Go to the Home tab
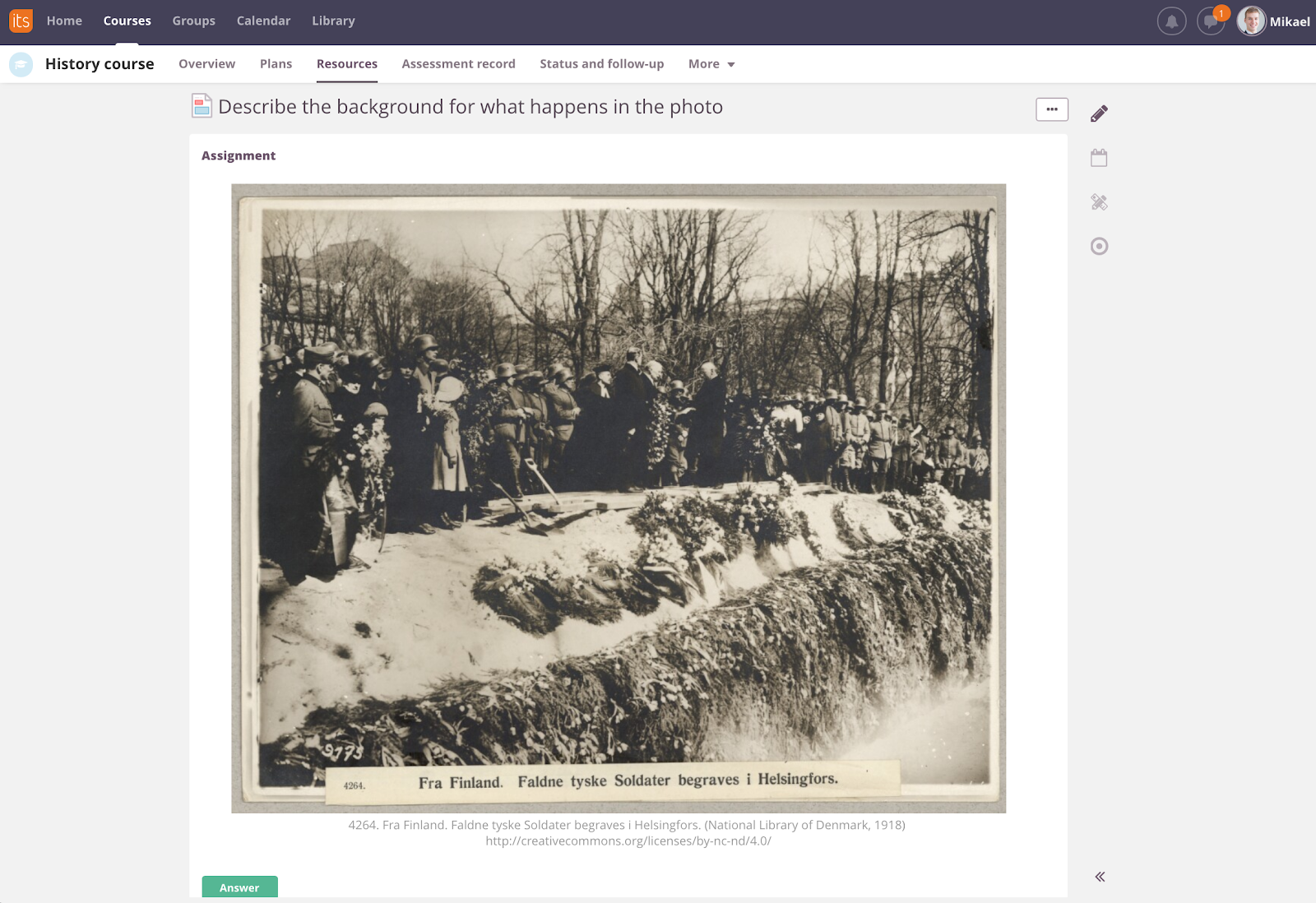This screenshot has height=903, width=1316. click(64, 21)
